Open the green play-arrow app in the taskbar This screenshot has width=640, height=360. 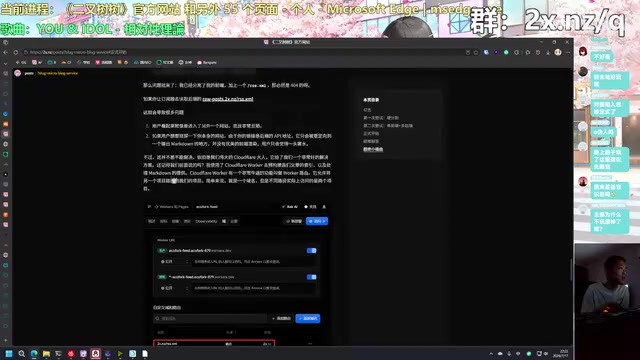[120, 353]
